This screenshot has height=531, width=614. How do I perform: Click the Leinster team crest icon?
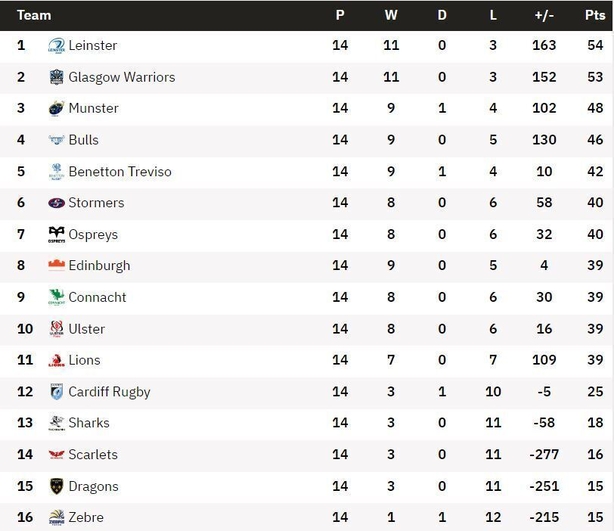(56, 45)
